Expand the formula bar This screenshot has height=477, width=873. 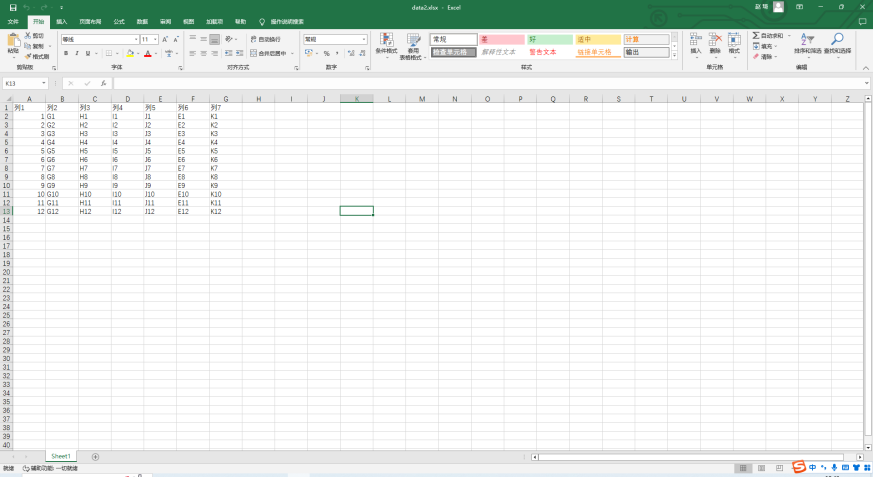pyautogui.click(x=866, y=83)
